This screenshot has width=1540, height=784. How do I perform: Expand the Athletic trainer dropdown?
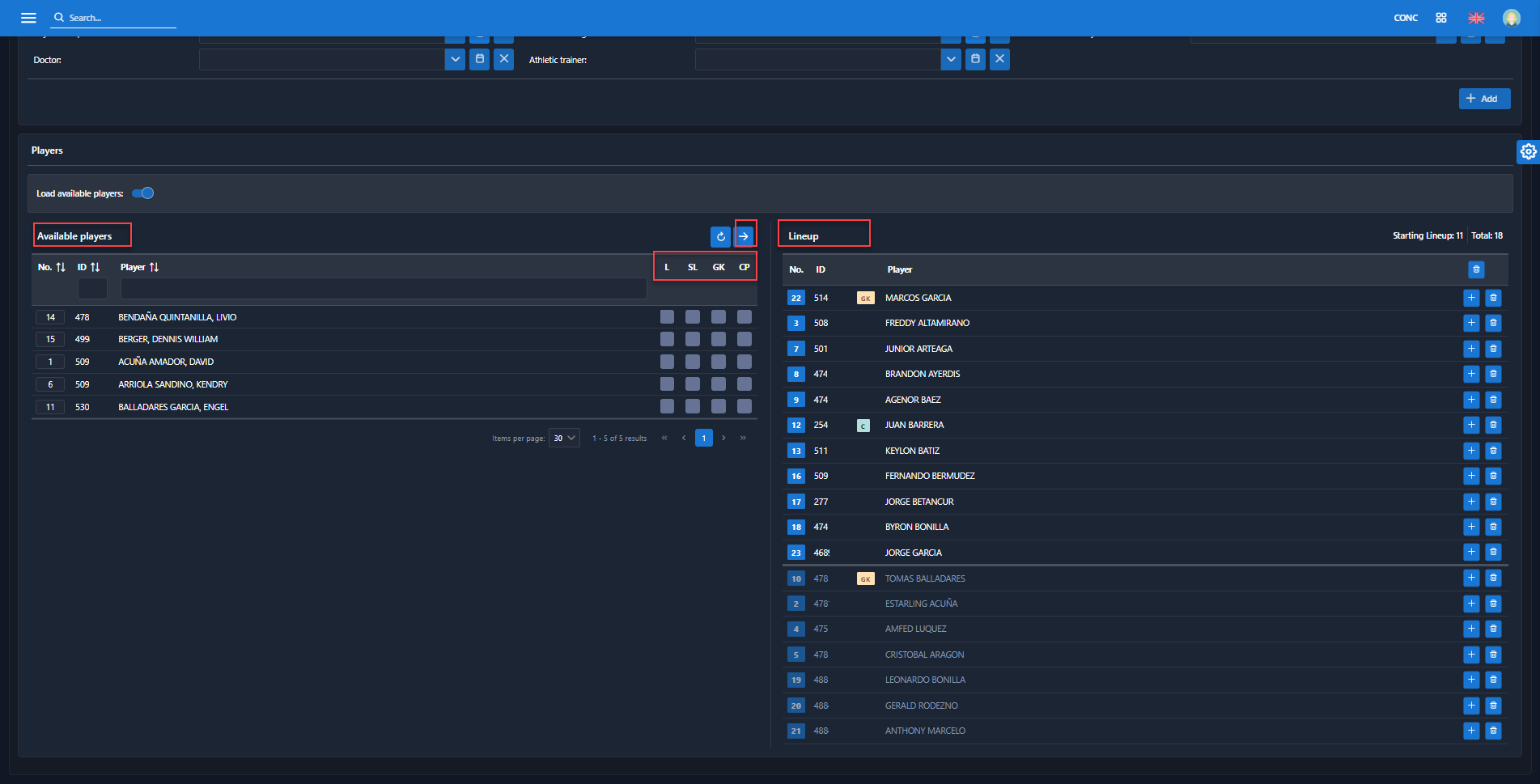click(951, 59)
